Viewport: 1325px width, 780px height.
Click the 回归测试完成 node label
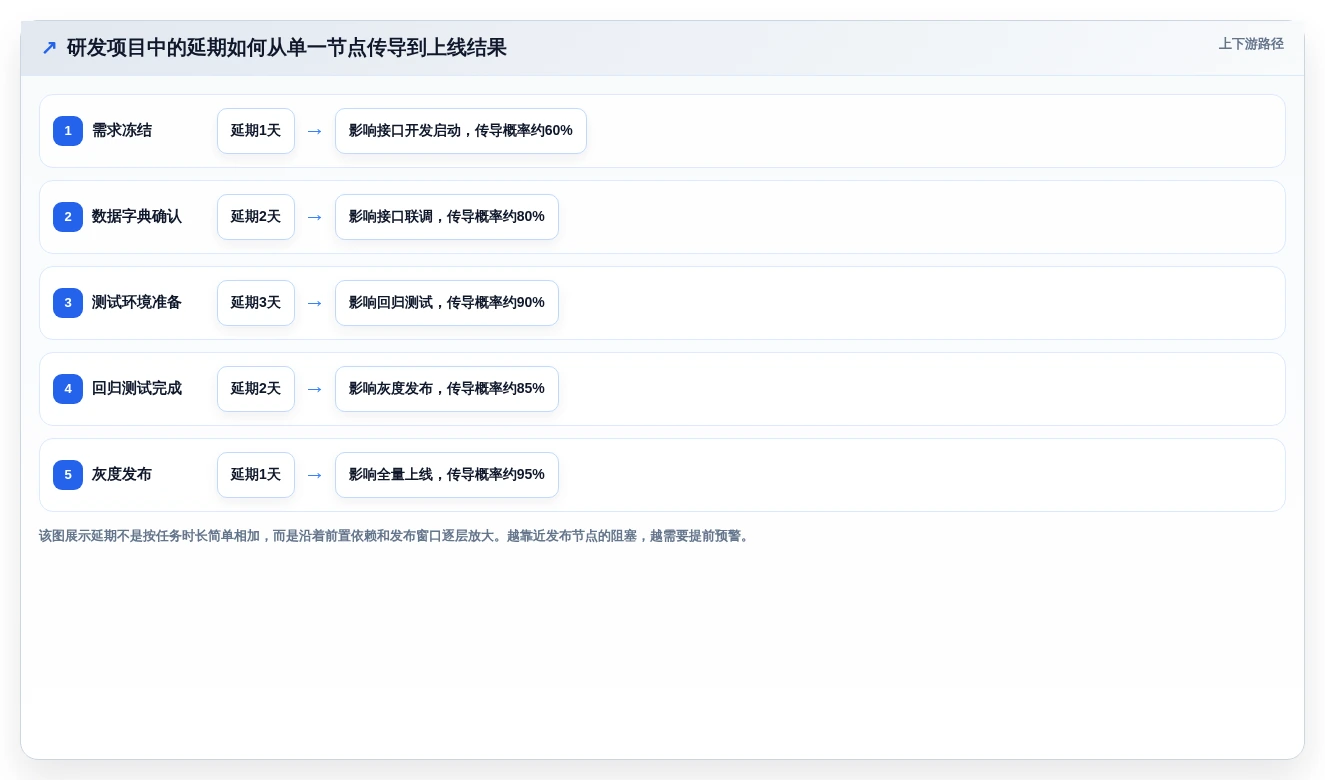tap(137, 389)
